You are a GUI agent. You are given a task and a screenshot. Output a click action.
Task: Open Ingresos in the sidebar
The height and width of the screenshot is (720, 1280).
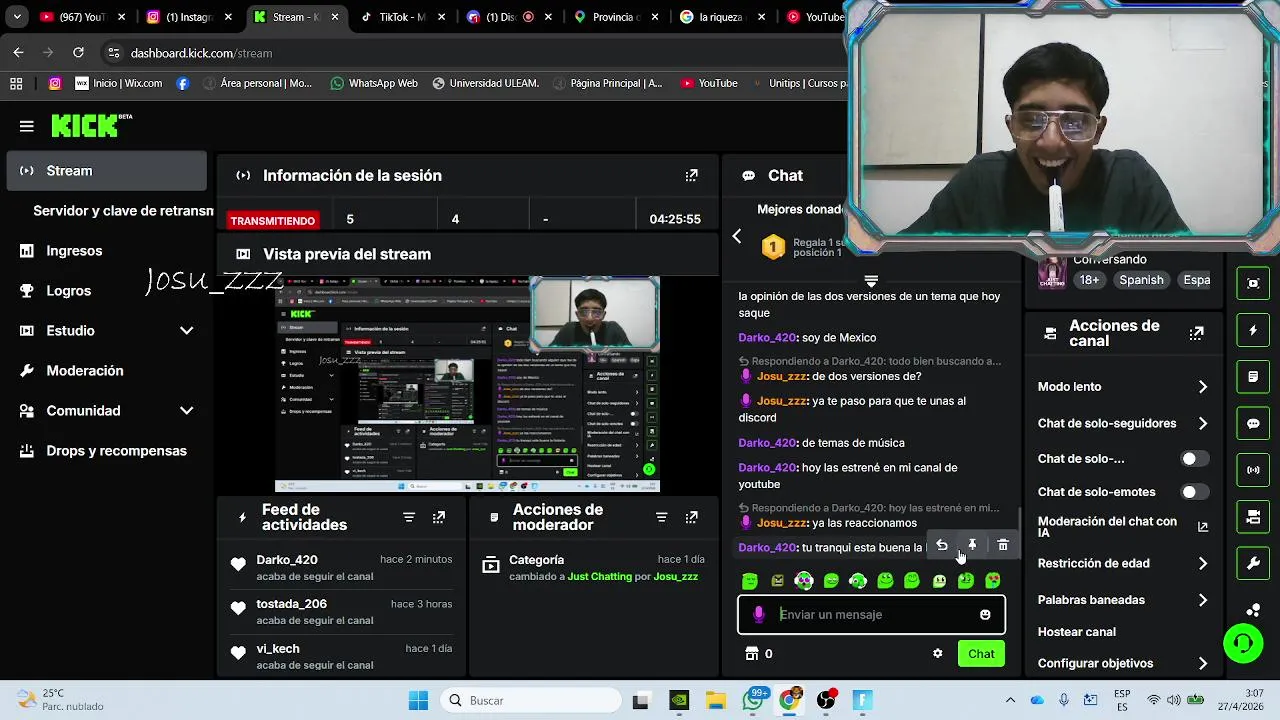106,251
